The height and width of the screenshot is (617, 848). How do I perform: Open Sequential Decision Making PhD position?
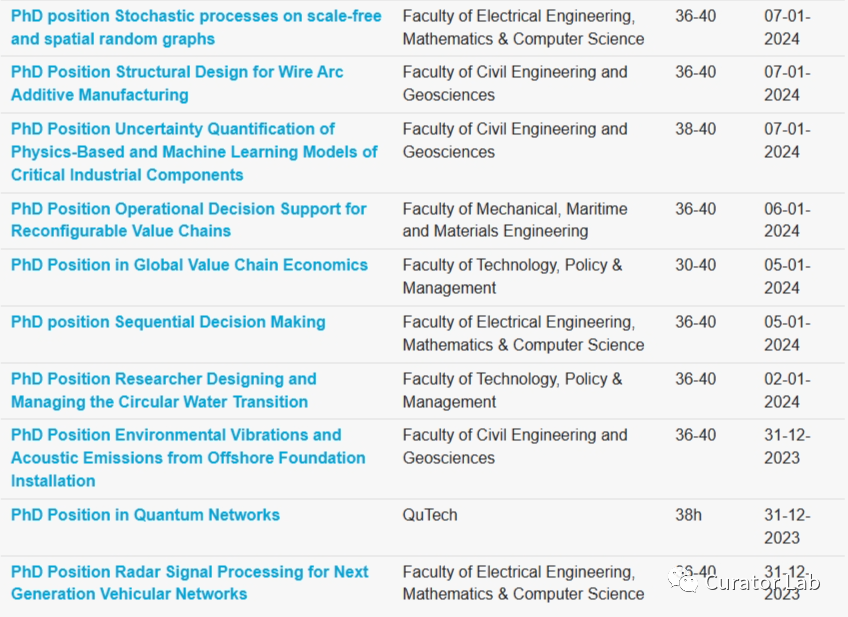point(168,322)
